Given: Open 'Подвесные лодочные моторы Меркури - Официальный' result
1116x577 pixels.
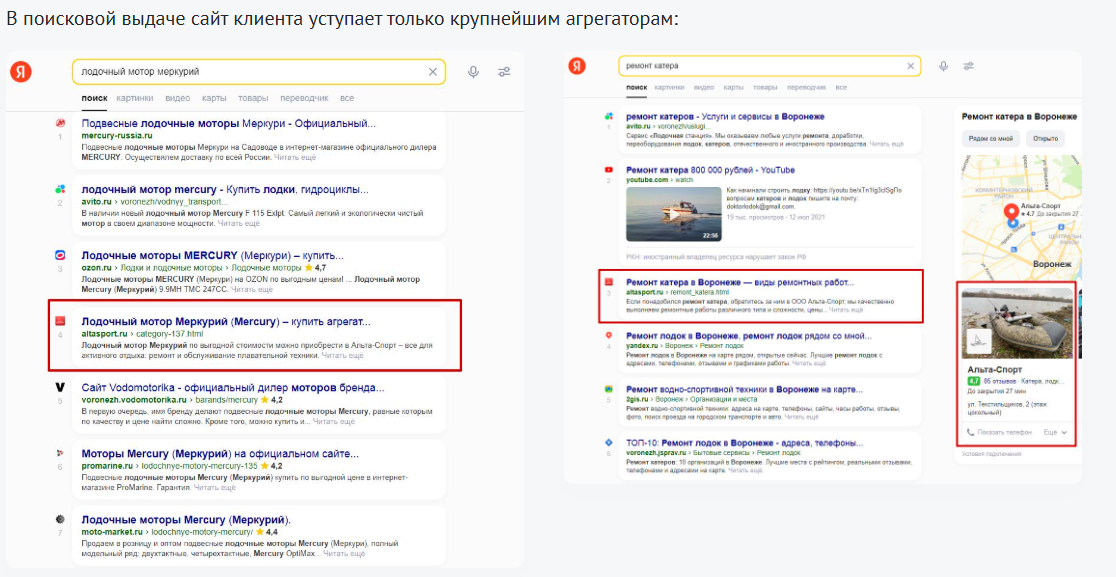Looking at the screenshot, I should click(x=229, y=124).
